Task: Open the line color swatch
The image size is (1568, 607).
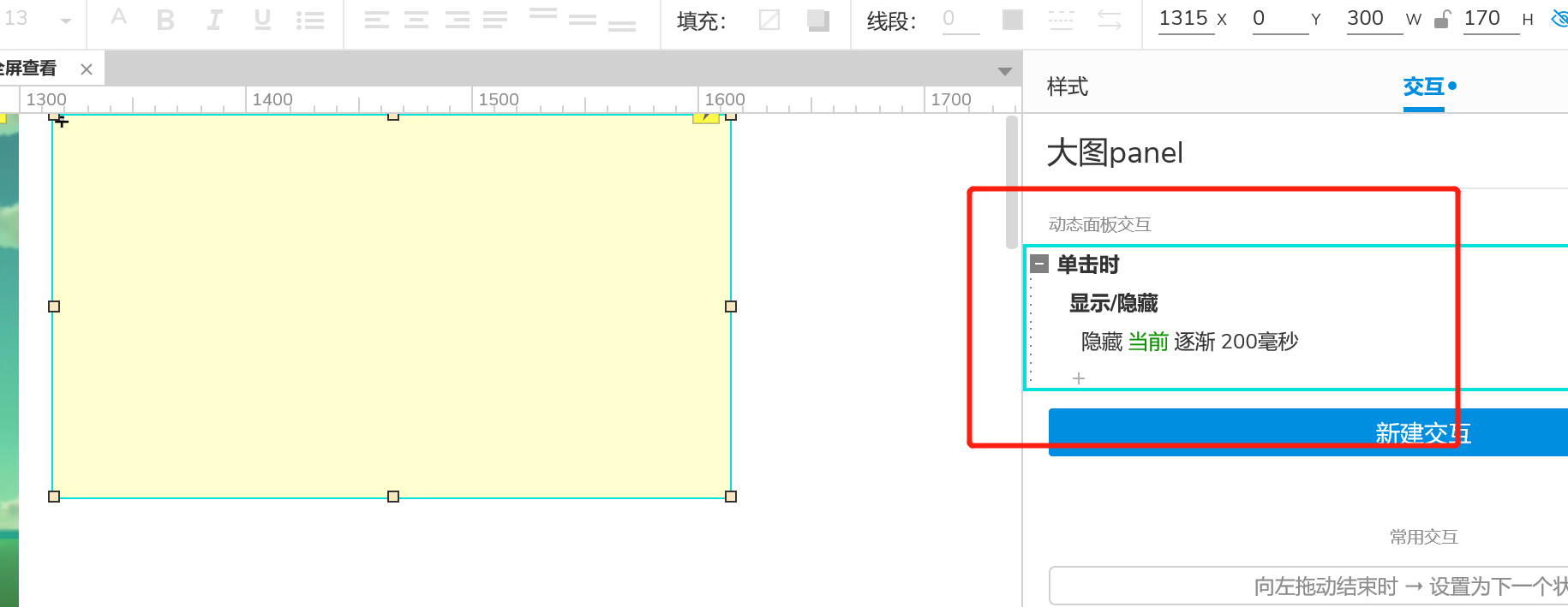Action: (x=1013, y=20)
